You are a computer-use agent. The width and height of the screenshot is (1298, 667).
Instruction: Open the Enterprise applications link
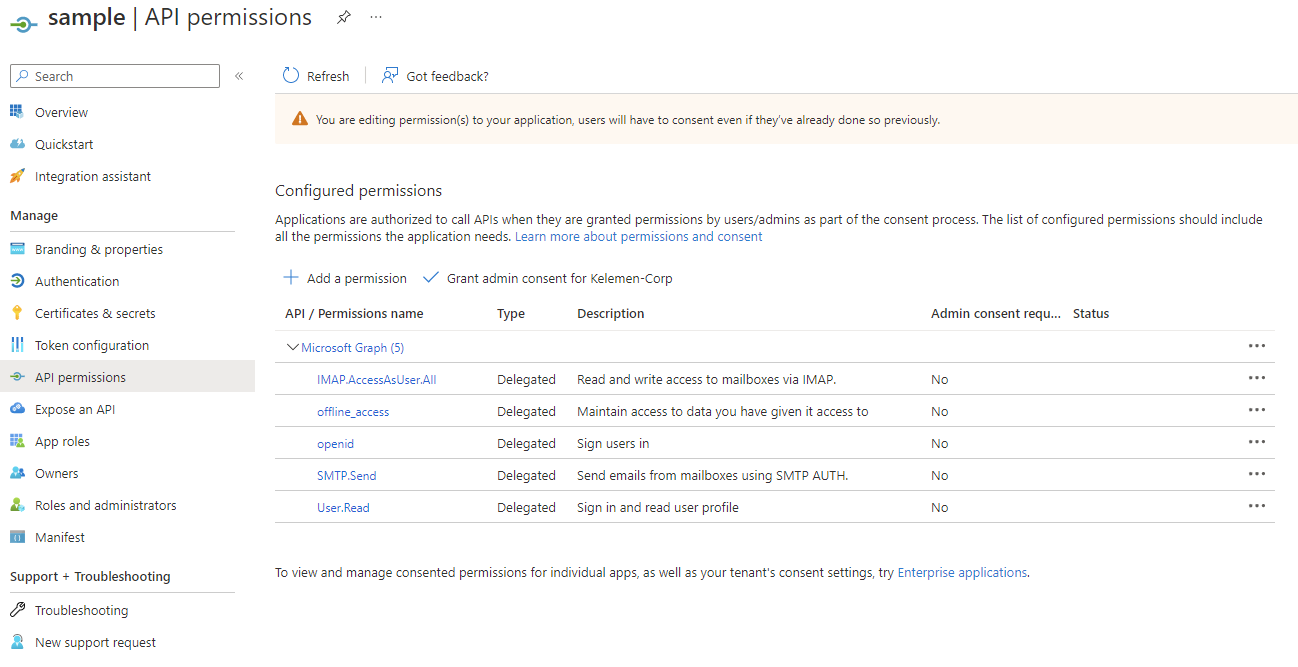962,572
